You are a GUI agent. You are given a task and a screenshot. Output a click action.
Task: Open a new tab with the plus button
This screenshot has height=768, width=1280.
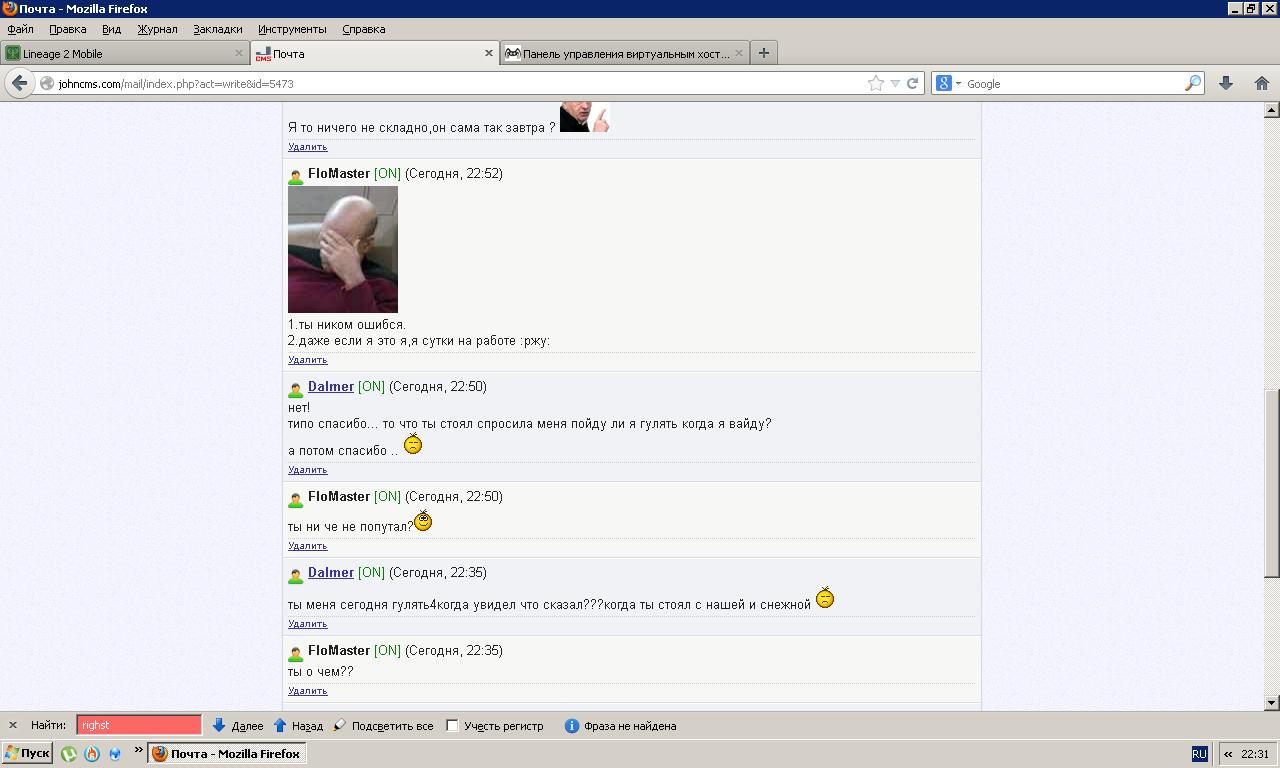(764, 53)
